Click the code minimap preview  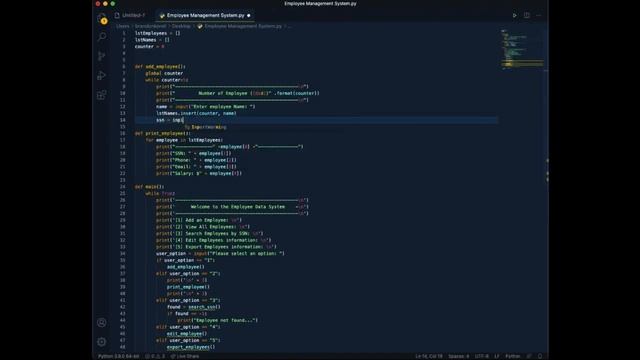tap(522, 49)
